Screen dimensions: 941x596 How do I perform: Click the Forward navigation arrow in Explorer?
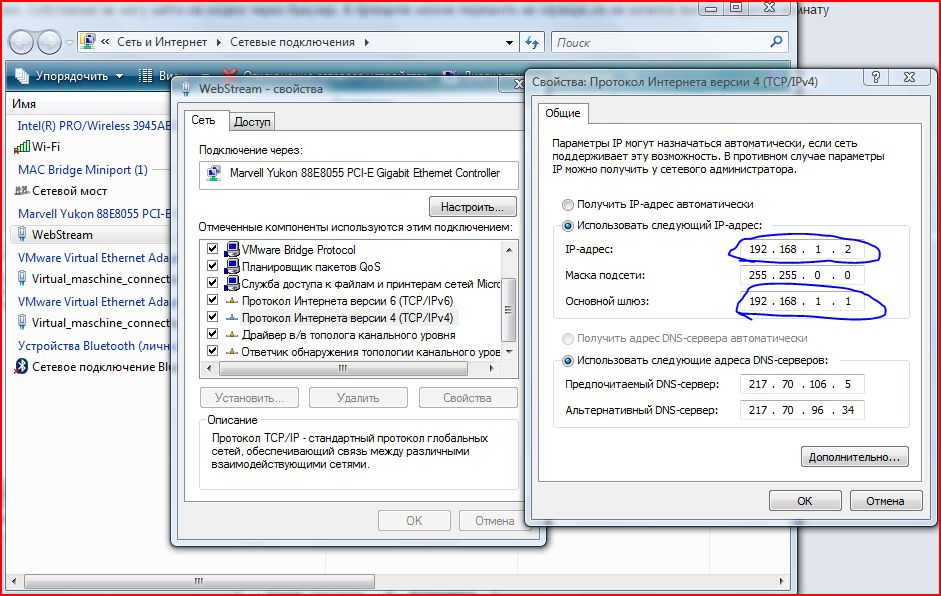click(x=49, y=42)
